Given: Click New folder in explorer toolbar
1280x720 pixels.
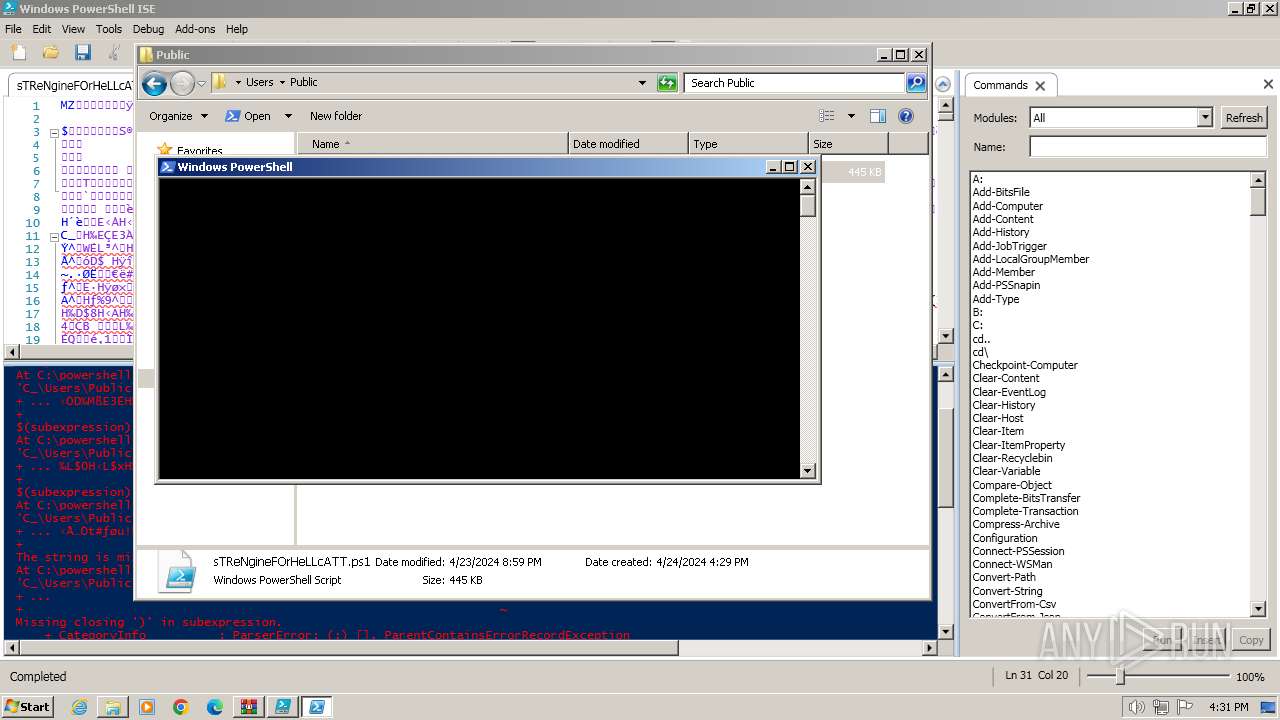Looking at the screenshot, I should pos(336,116).
